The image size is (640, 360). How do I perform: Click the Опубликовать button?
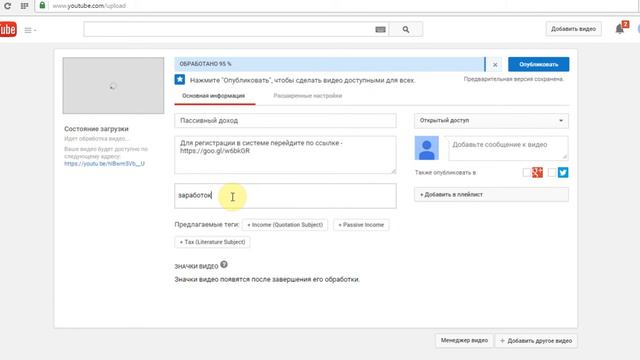(x=538, y=64)
